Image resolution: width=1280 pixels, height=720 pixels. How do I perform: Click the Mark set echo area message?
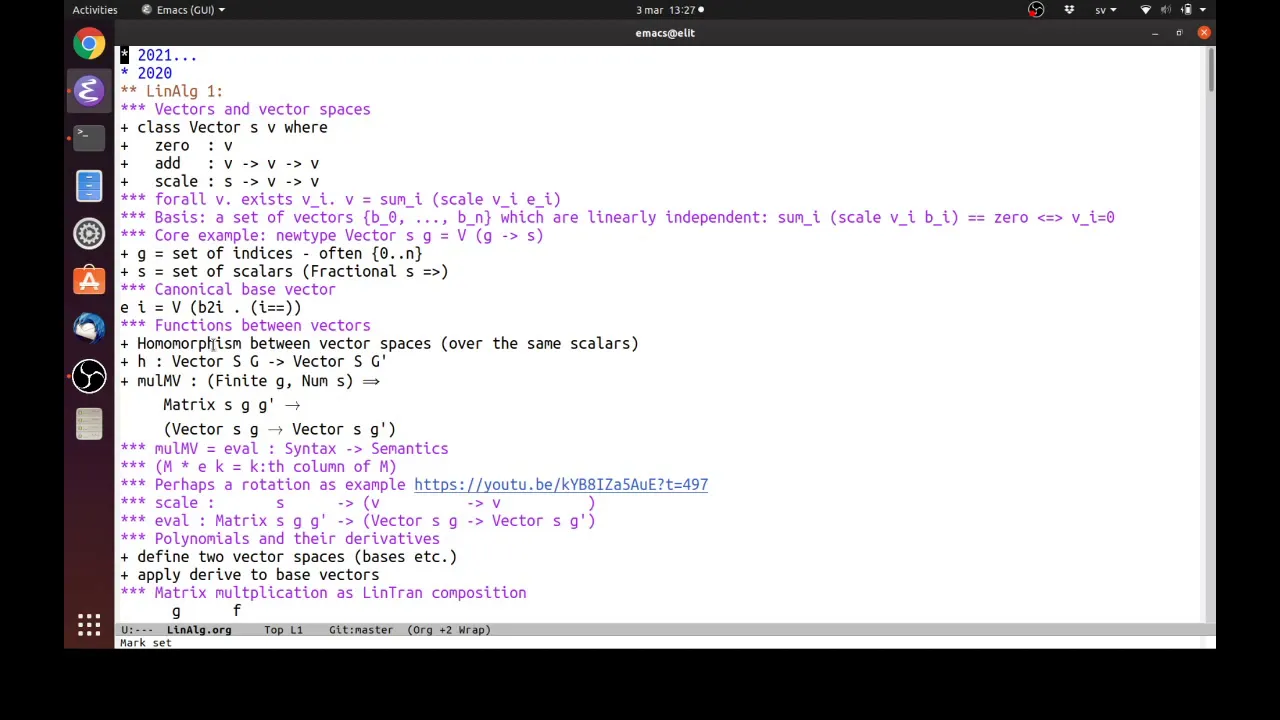tap(146, 643)
